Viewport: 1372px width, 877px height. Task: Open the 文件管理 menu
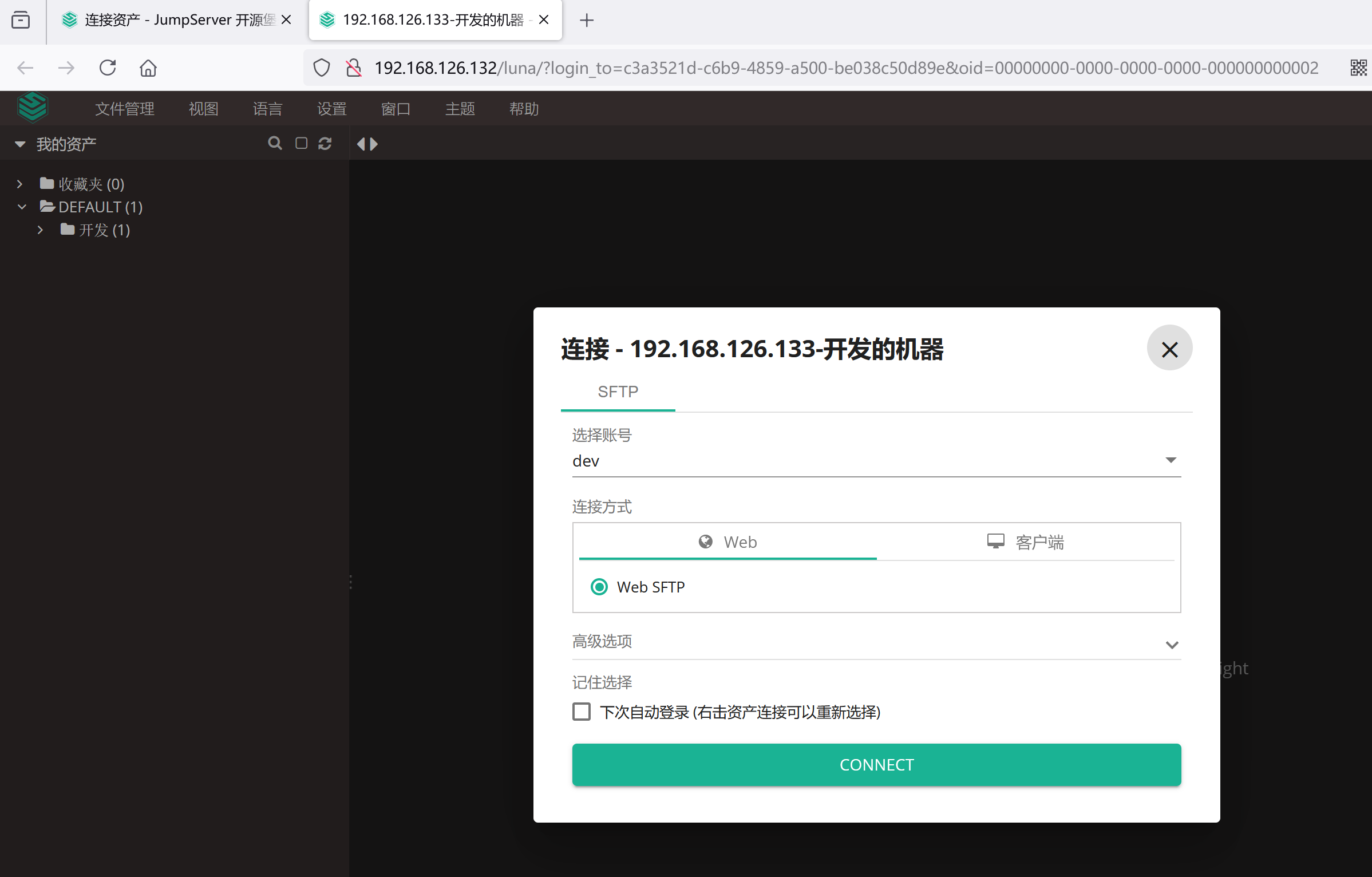pos(124,109)
